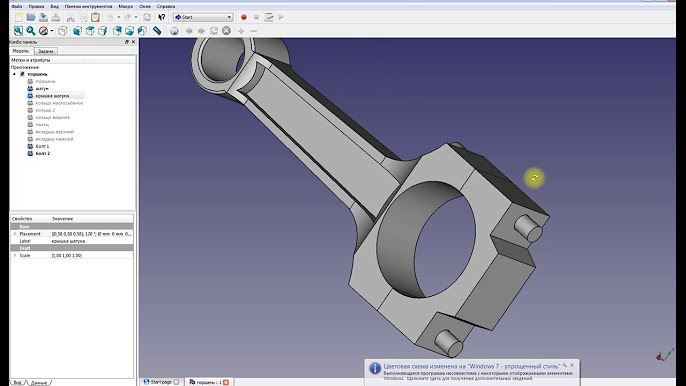Viewport: 686px width, 386px height.
Task: Click the web browser globe icon
Action: click(174, 31)
